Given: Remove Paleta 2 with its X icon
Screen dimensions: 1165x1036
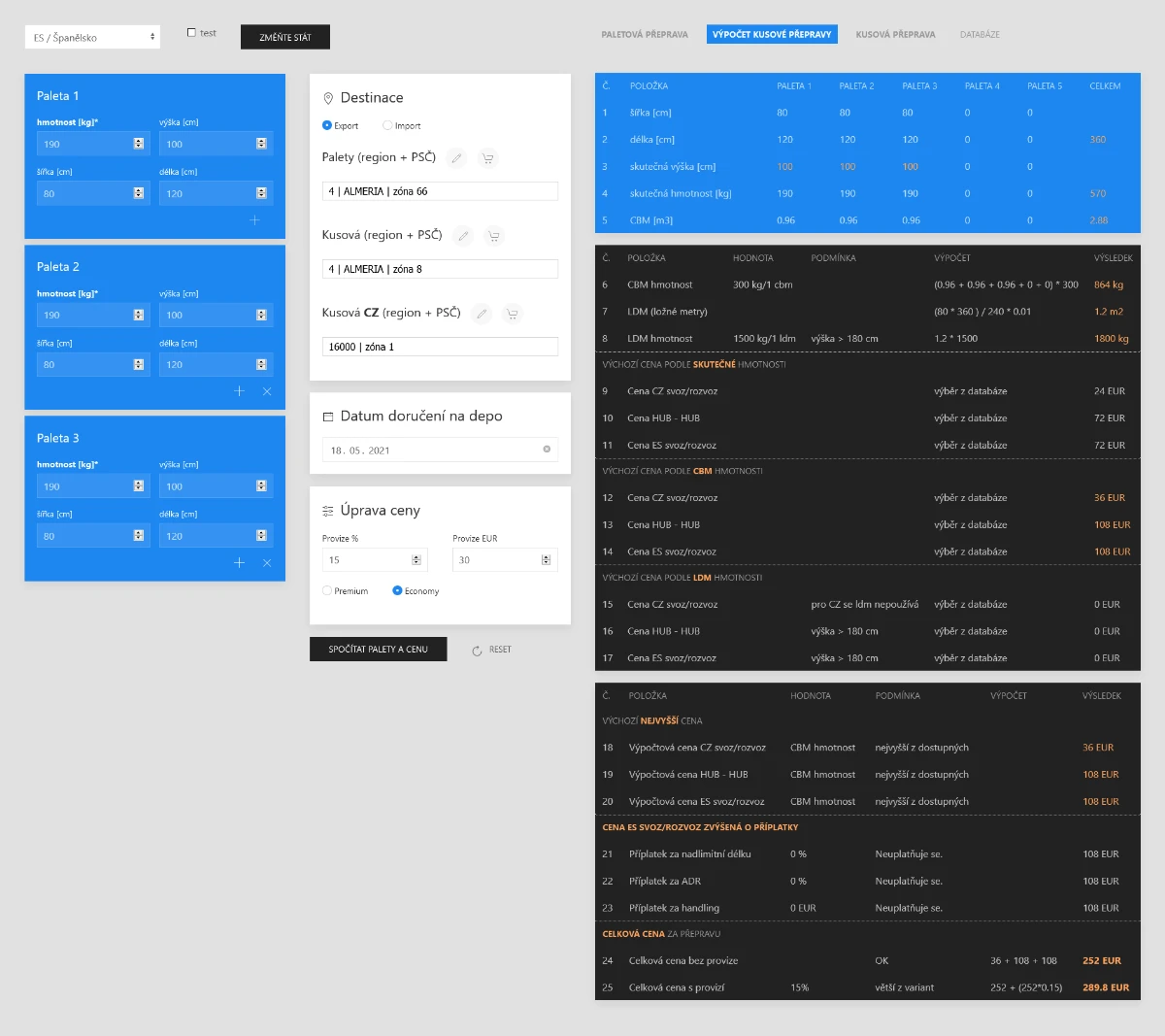Looking at the screenshot, I should click(267, 391).
